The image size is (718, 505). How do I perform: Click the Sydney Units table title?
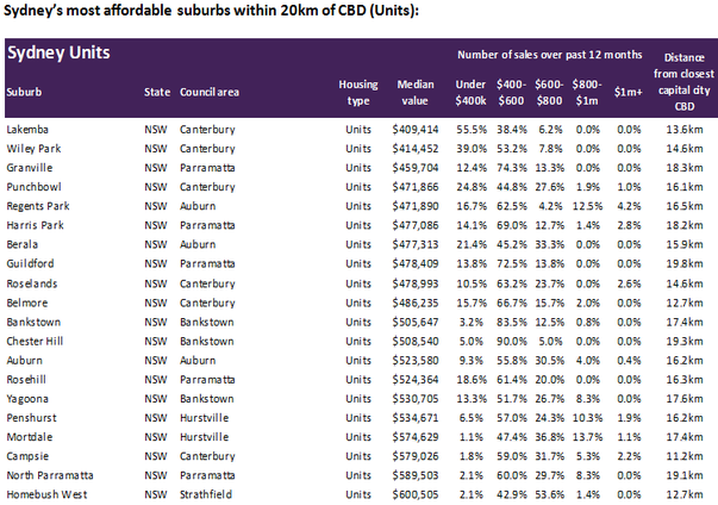(x=59, y=53)
